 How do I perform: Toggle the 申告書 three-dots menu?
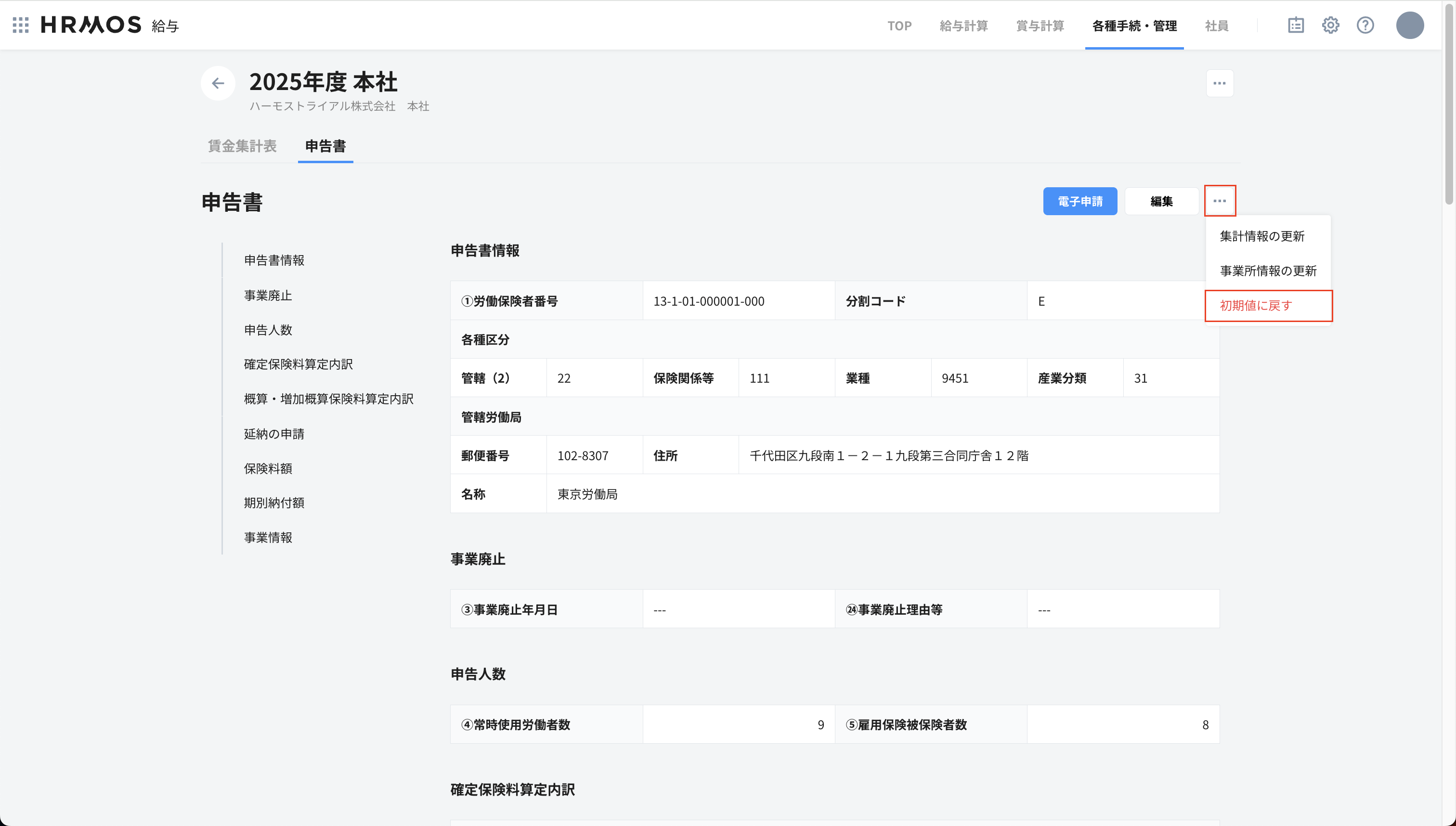pyautogui.click(x=1220, y=201)
